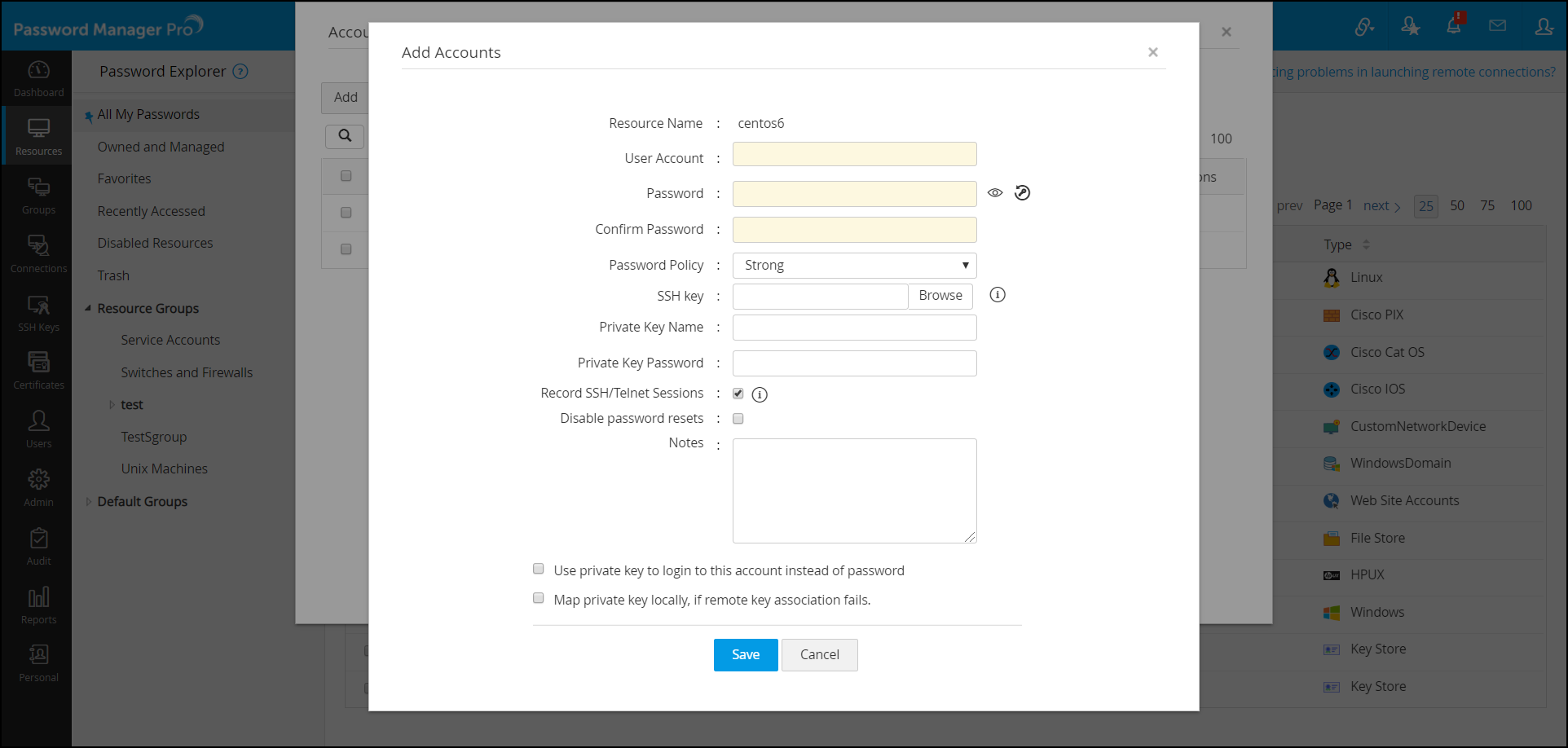The width and height of the screenshot is (1568, 748).
Task: Click the Save button
Action: (745, 655)
